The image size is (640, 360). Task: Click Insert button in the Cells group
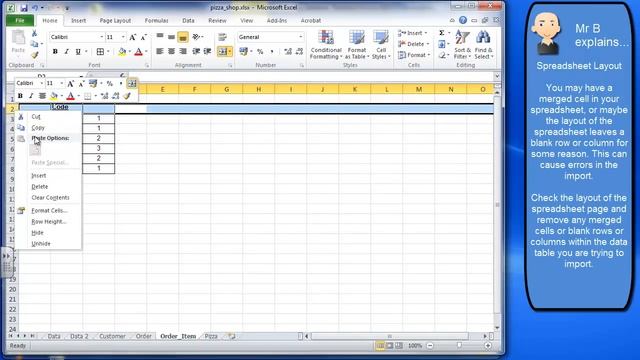click(x=412, y=33)
